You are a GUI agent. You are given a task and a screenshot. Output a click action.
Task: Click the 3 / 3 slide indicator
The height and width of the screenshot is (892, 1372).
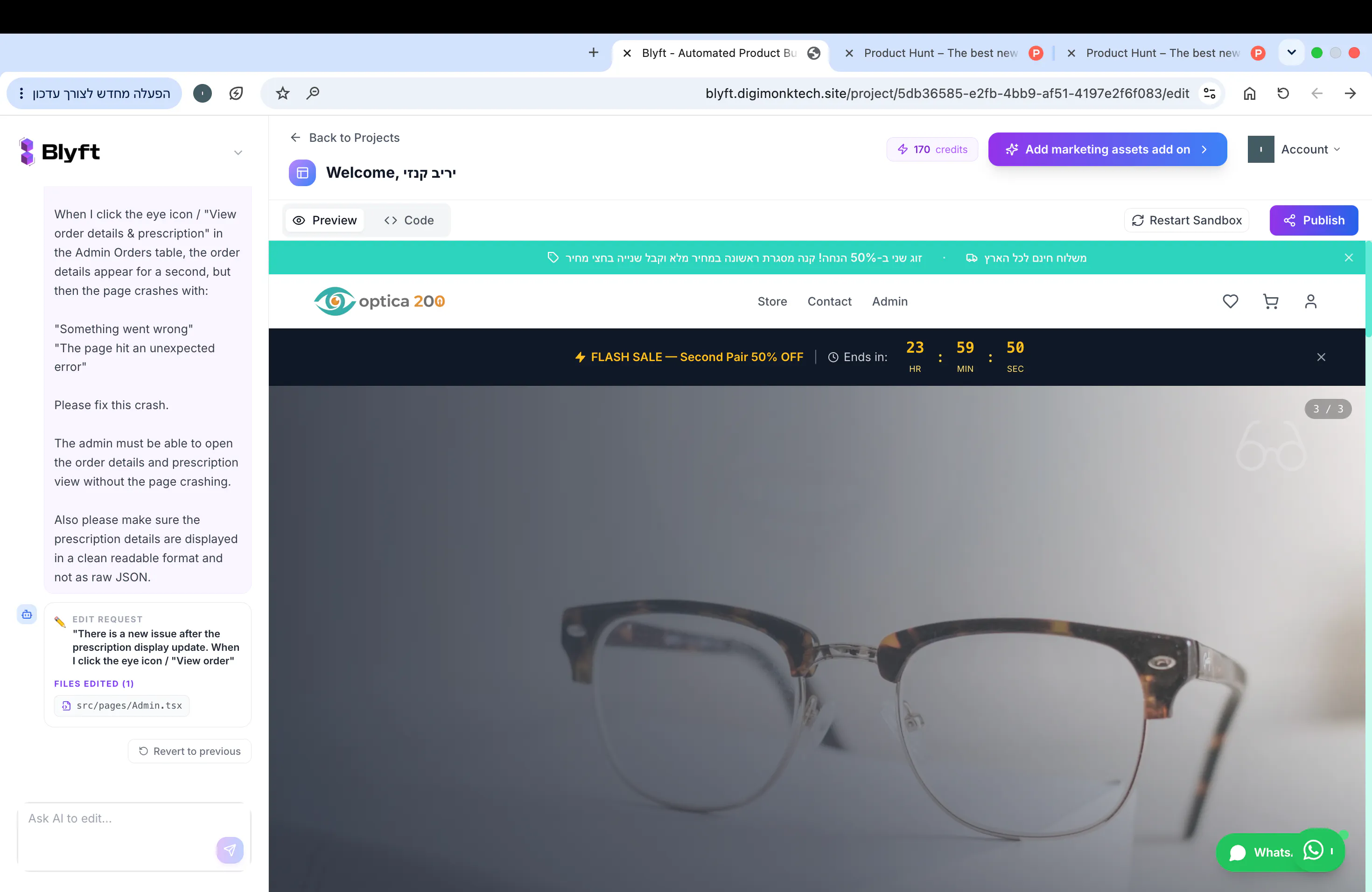point(1328,409)
